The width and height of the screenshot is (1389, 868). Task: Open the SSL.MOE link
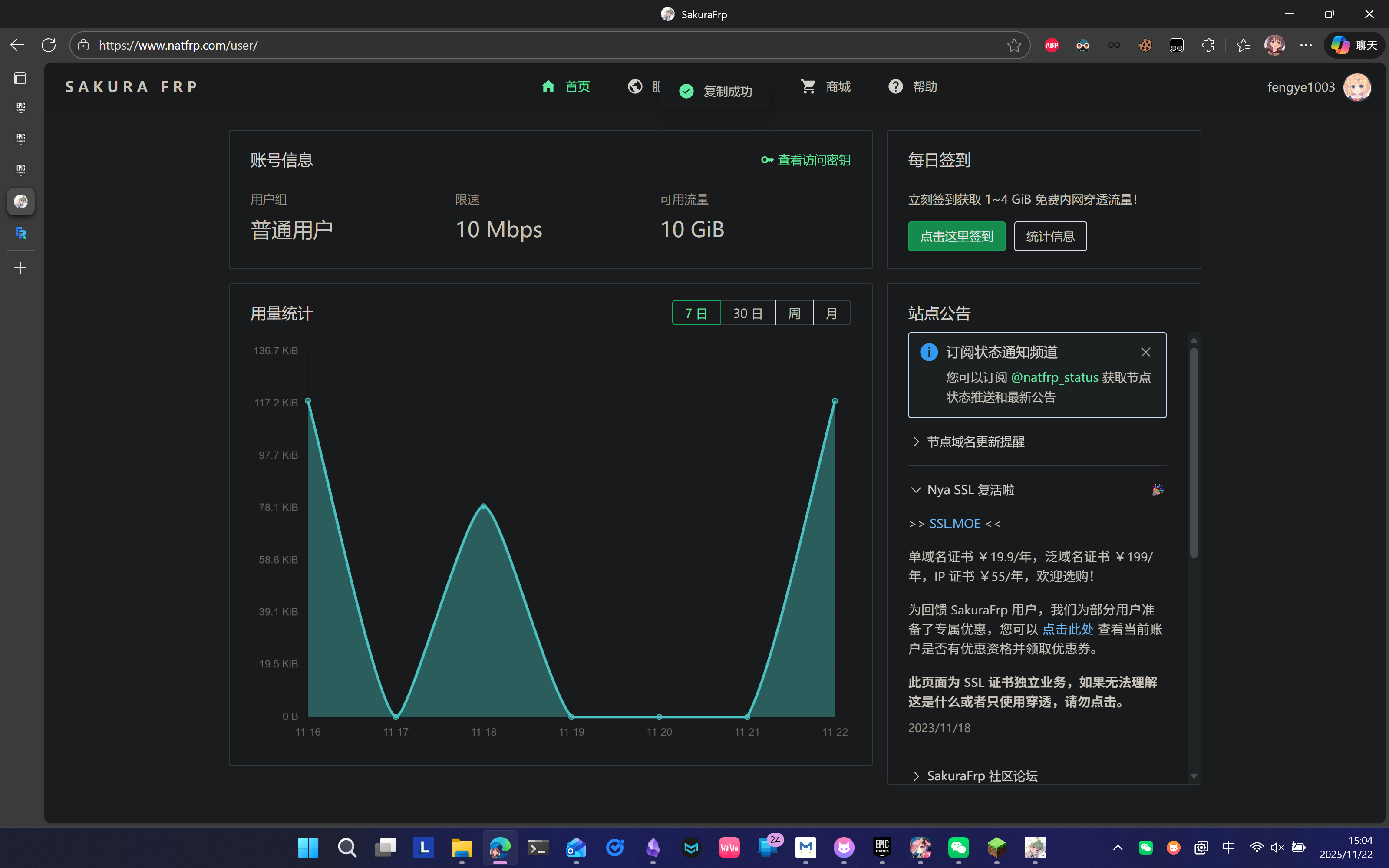point(954,524)
